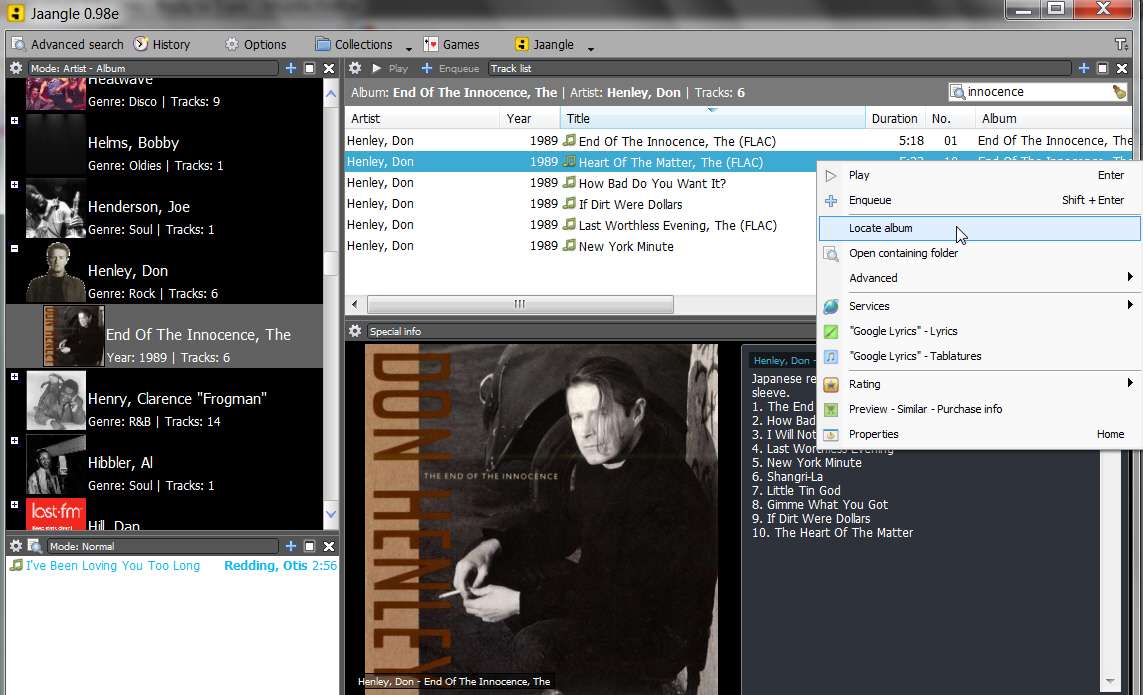Select album End Of The Innocence, The
The image size is (1143, 695).
coord(164,336)
